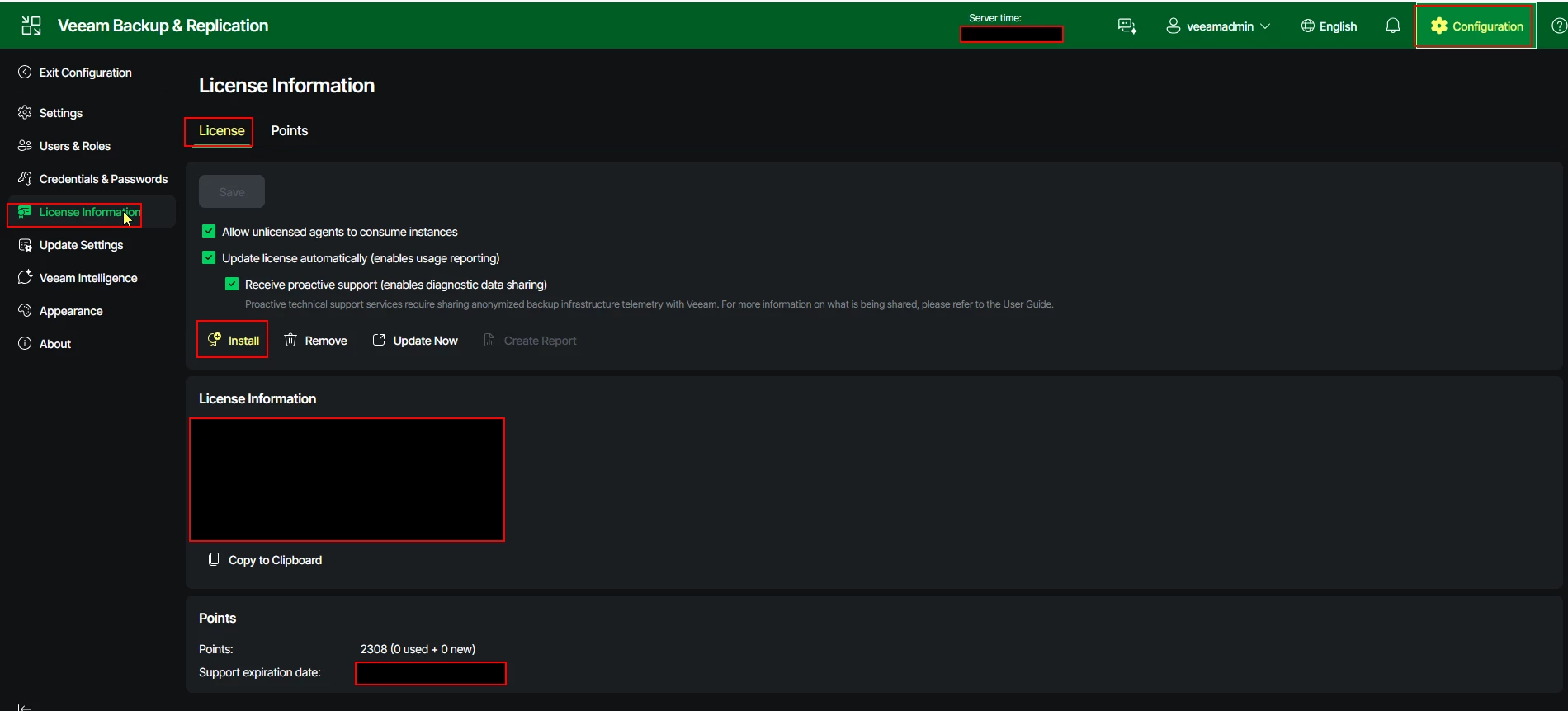Toggle Receive proactive support checkbox
Viewport: 1568px width, 711px height.
coord(232,285)
